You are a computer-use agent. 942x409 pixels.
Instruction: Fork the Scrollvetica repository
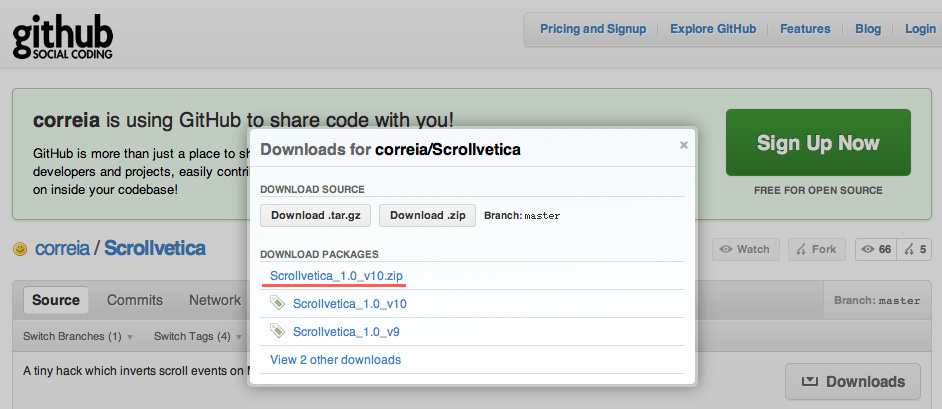pos(816,249)
